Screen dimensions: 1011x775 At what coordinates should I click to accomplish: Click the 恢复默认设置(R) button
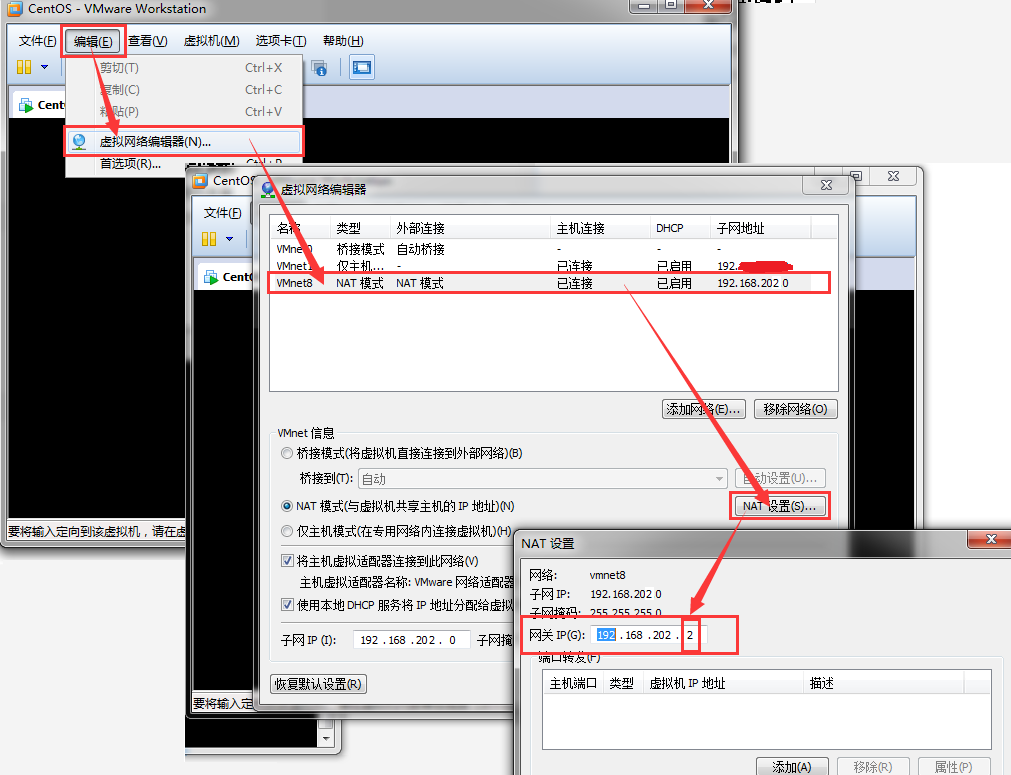[x=319, y=684]
